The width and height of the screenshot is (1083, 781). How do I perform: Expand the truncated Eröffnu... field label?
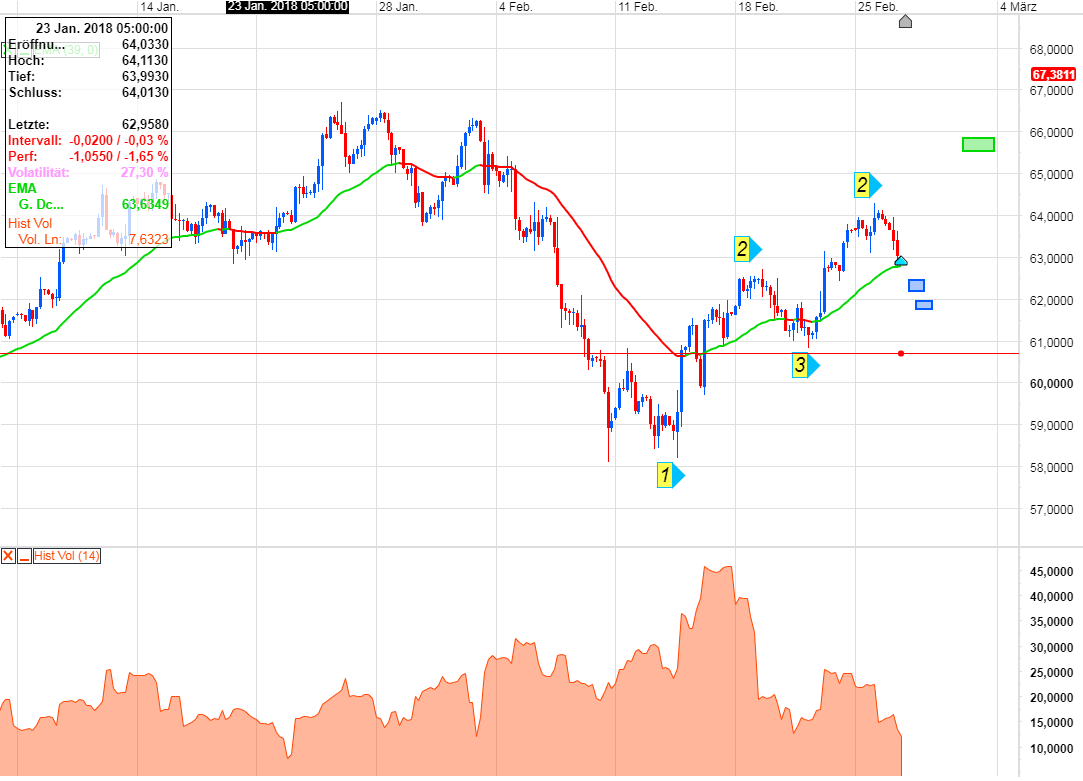pyautogui.click(x=33, y=44)
